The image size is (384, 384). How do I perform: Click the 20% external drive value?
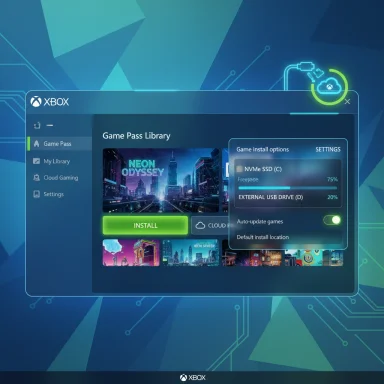point(332,197)
